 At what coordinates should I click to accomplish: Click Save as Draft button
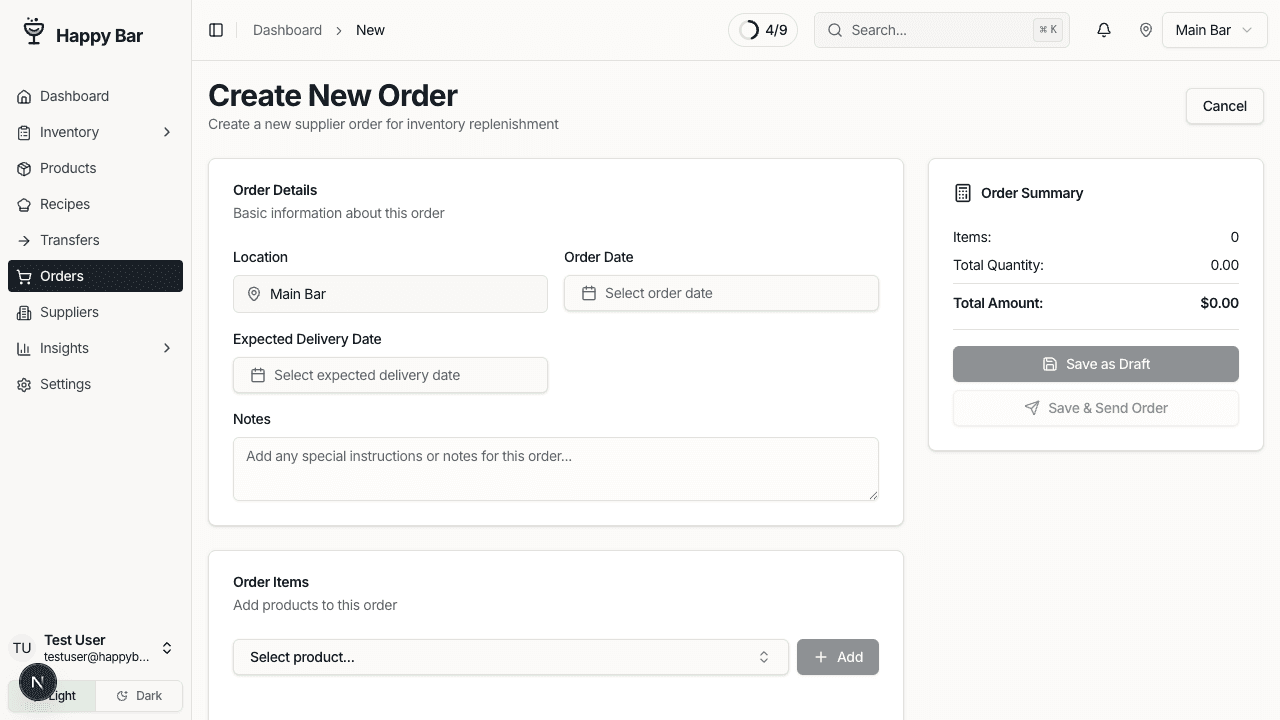click(x=1096, y=364)
